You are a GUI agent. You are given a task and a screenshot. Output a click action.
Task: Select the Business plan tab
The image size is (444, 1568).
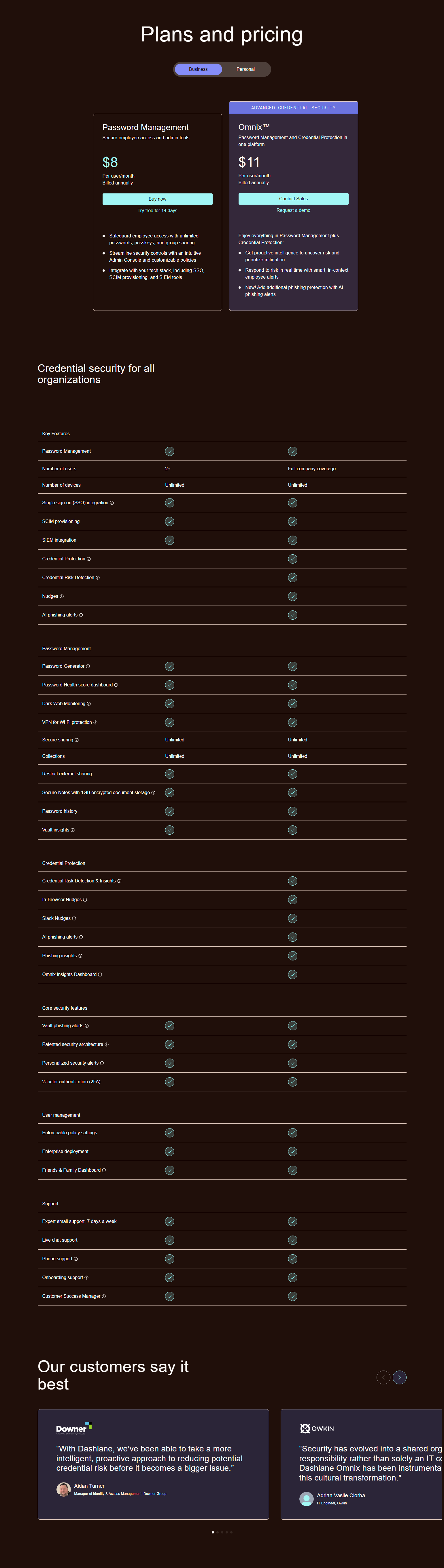click(198, 69)
